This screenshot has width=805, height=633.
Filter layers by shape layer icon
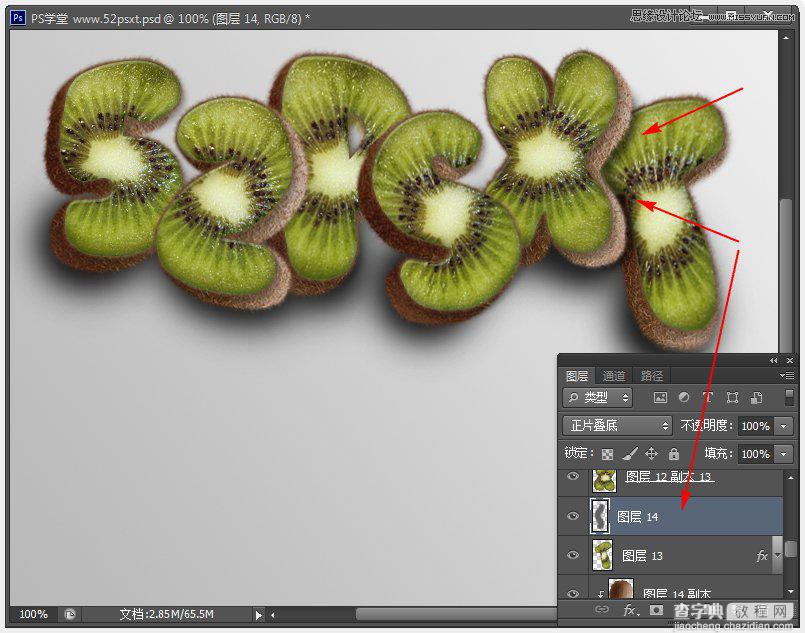pyautogui.click(x=732, y=397)
